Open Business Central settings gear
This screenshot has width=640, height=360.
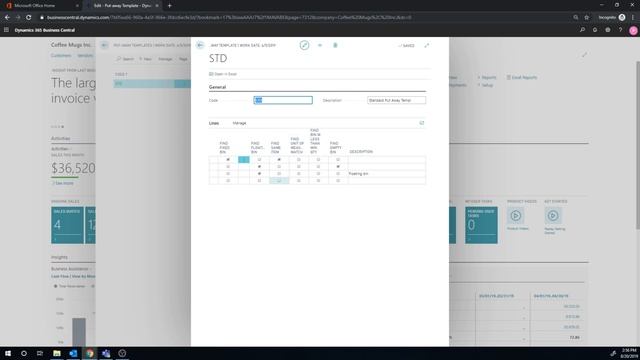pos(608,30)
